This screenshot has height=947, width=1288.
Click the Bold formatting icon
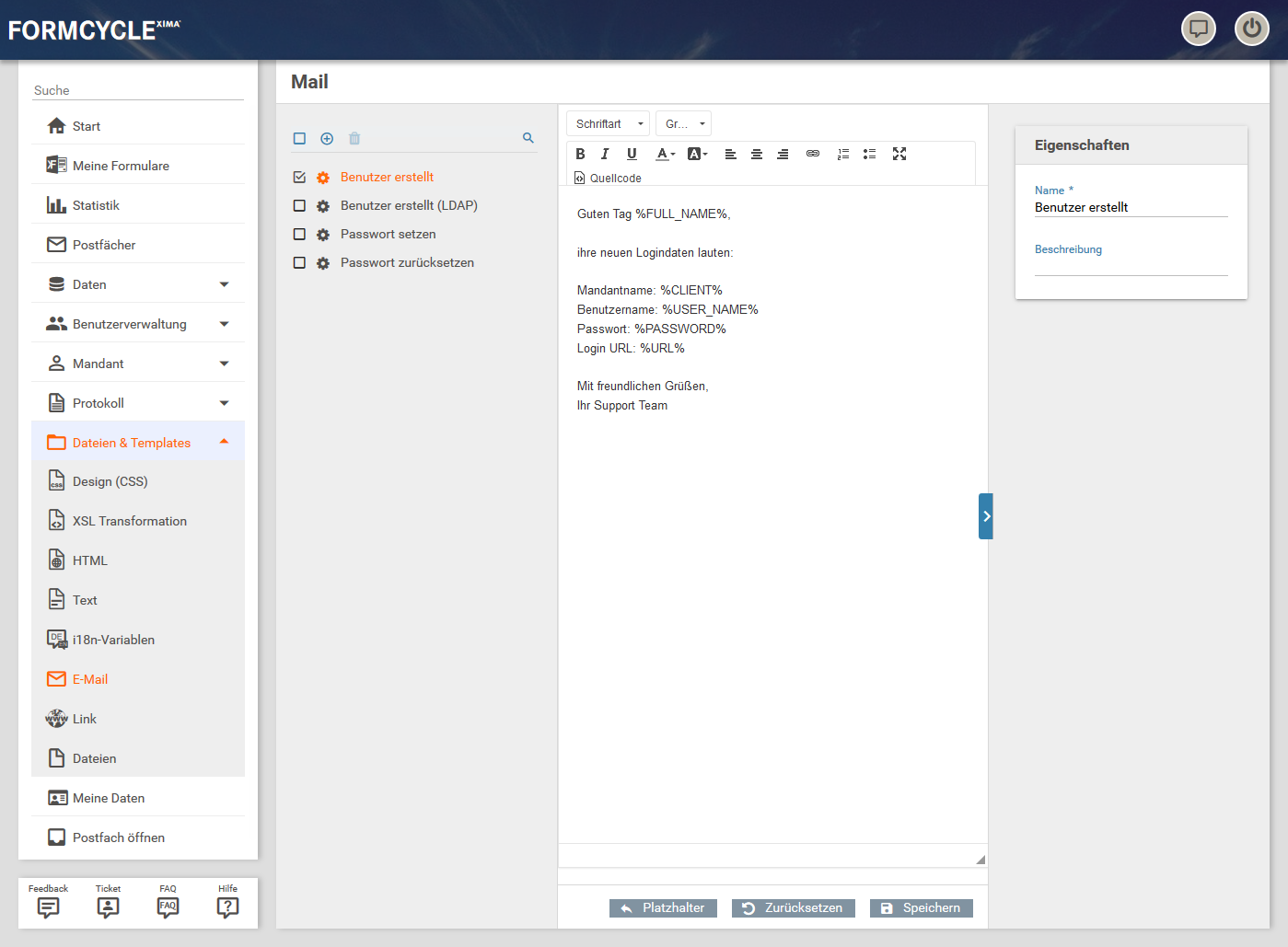point(580,154)
